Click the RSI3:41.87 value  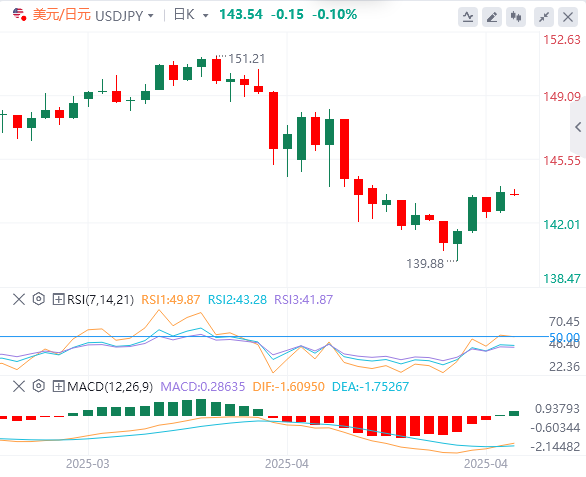coord(303,300)
